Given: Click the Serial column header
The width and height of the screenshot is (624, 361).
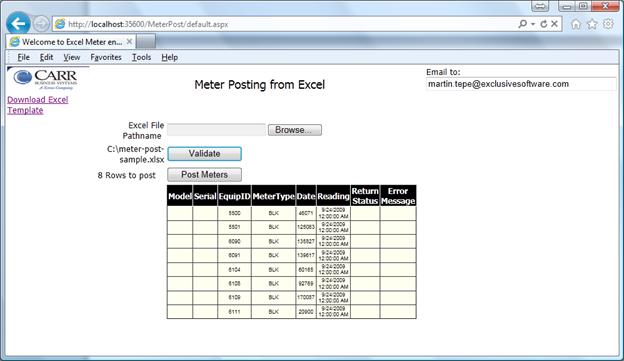Looking at the screenshot, I should [x=205, y=196].
